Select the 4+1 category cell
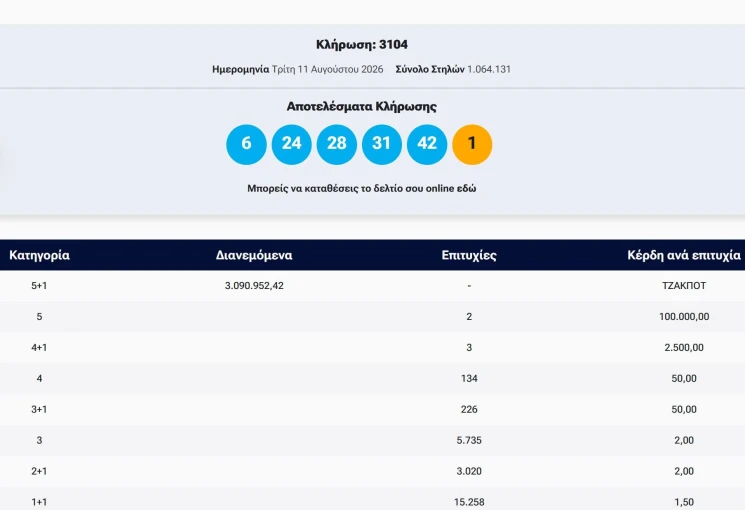This screenshot has height=510, width=745. coord(39,347)
